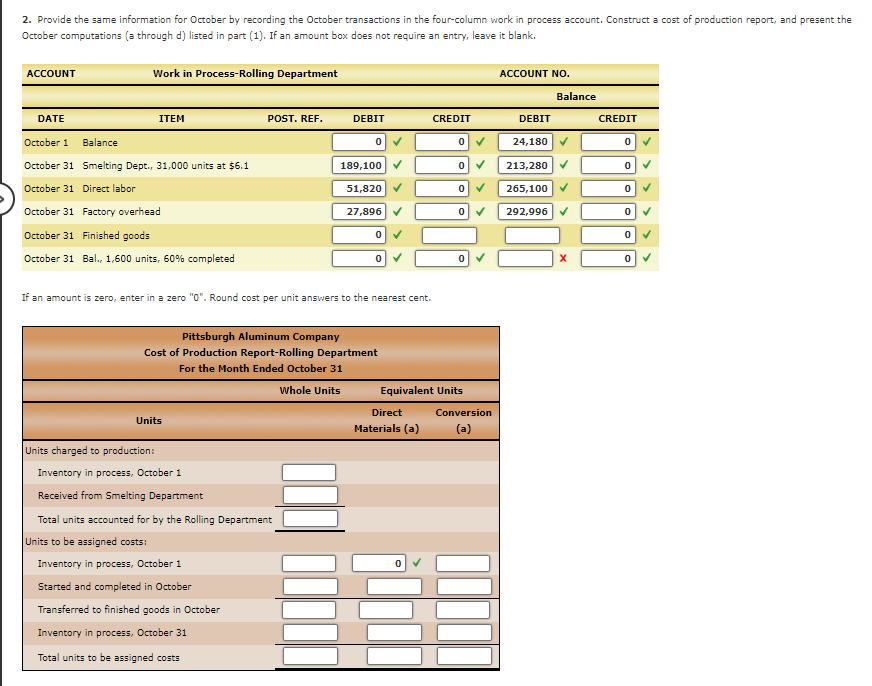Click the blank Finished goods debit balance field

pyautogui.click(x=533, y=234)
